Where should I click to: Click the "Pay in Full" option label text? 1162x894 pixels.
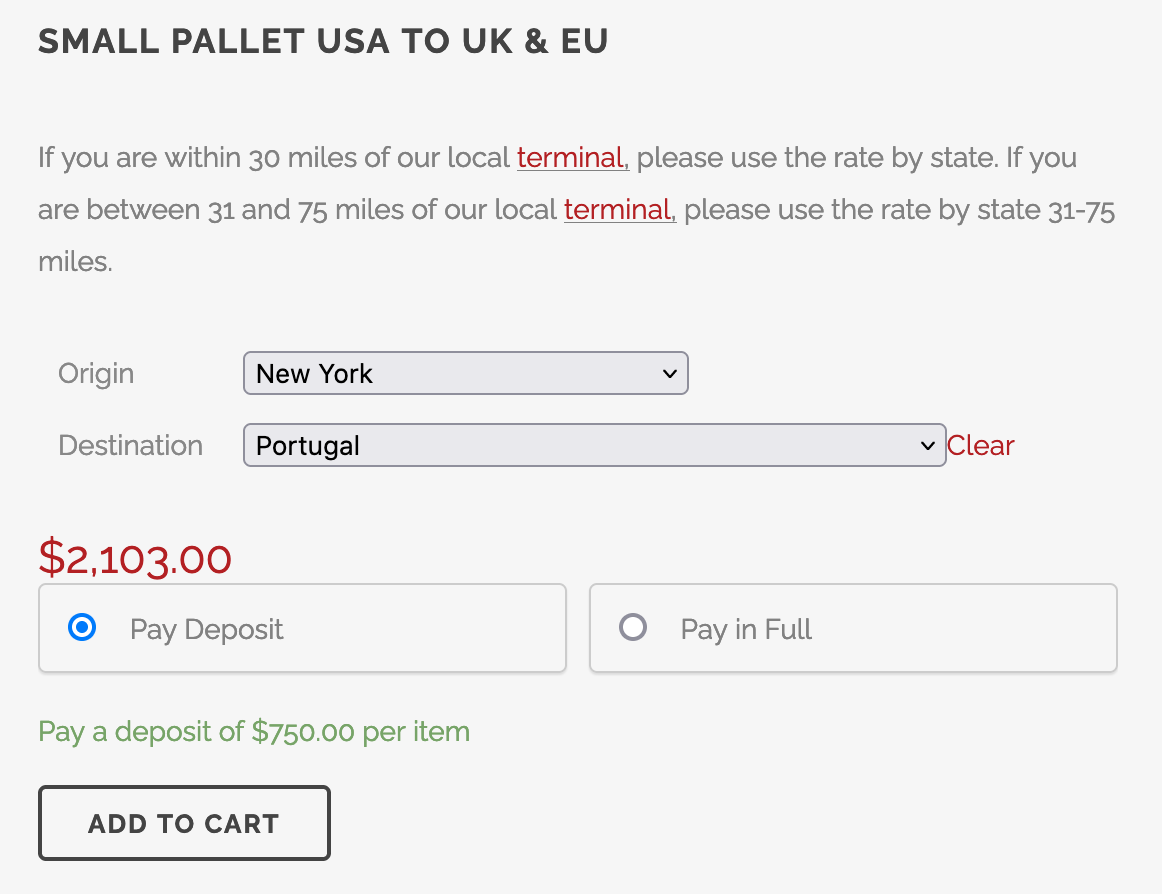(746, 630)
